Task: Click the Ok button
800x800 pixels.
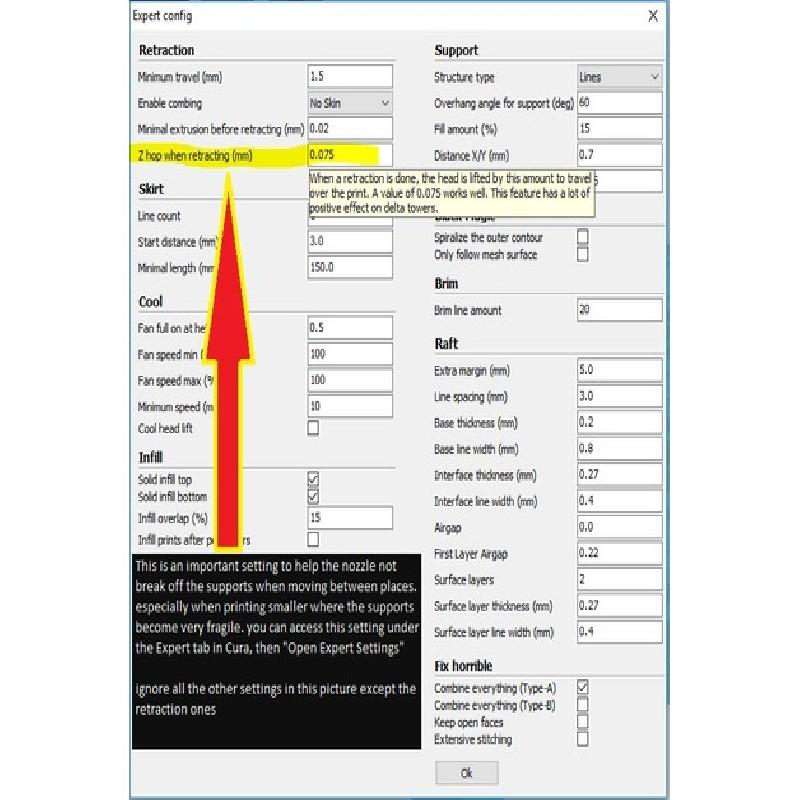Action: (x=467, y=772)
